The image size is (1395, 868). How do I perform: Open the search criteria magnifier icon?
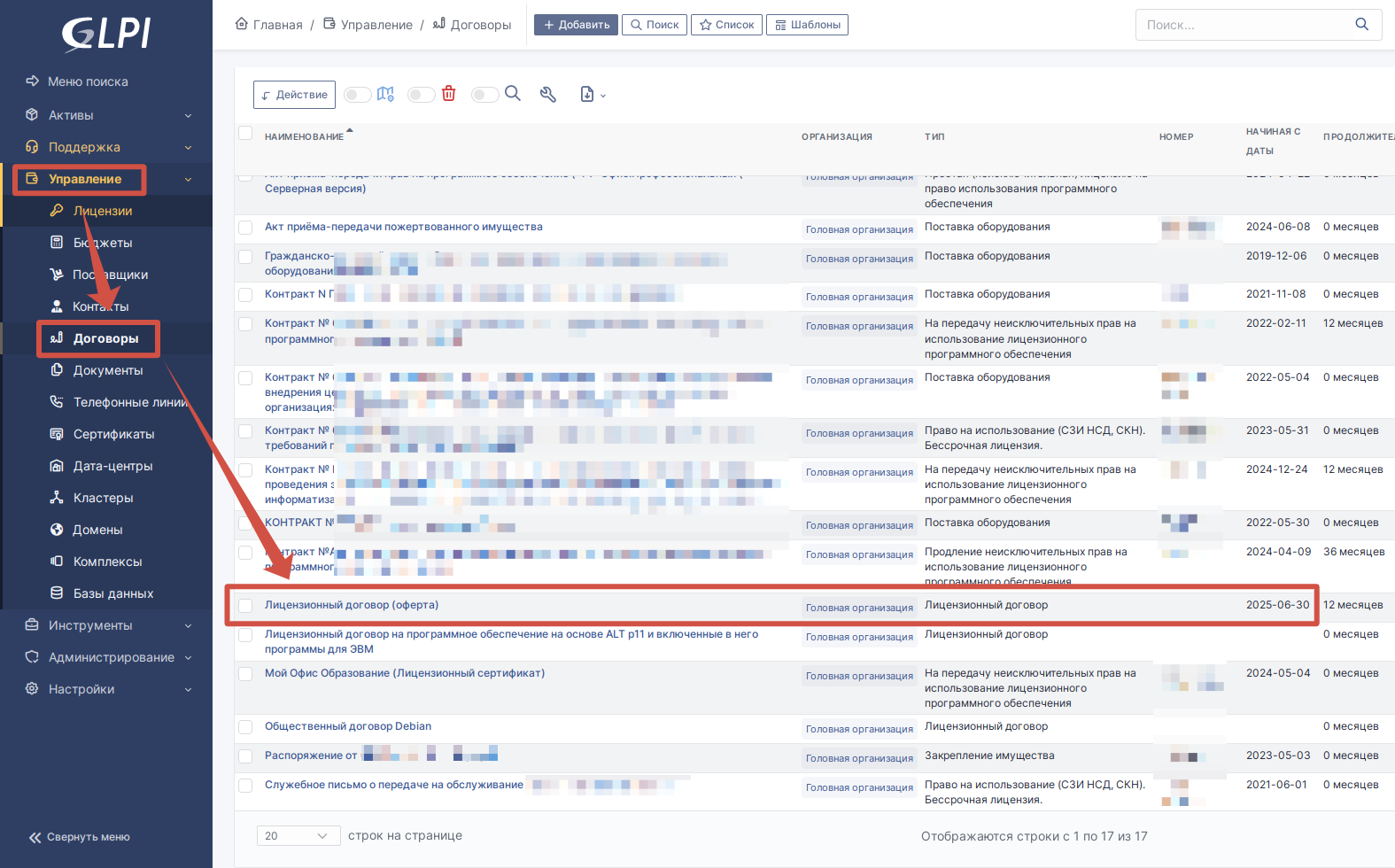click(x=513, y=94)
